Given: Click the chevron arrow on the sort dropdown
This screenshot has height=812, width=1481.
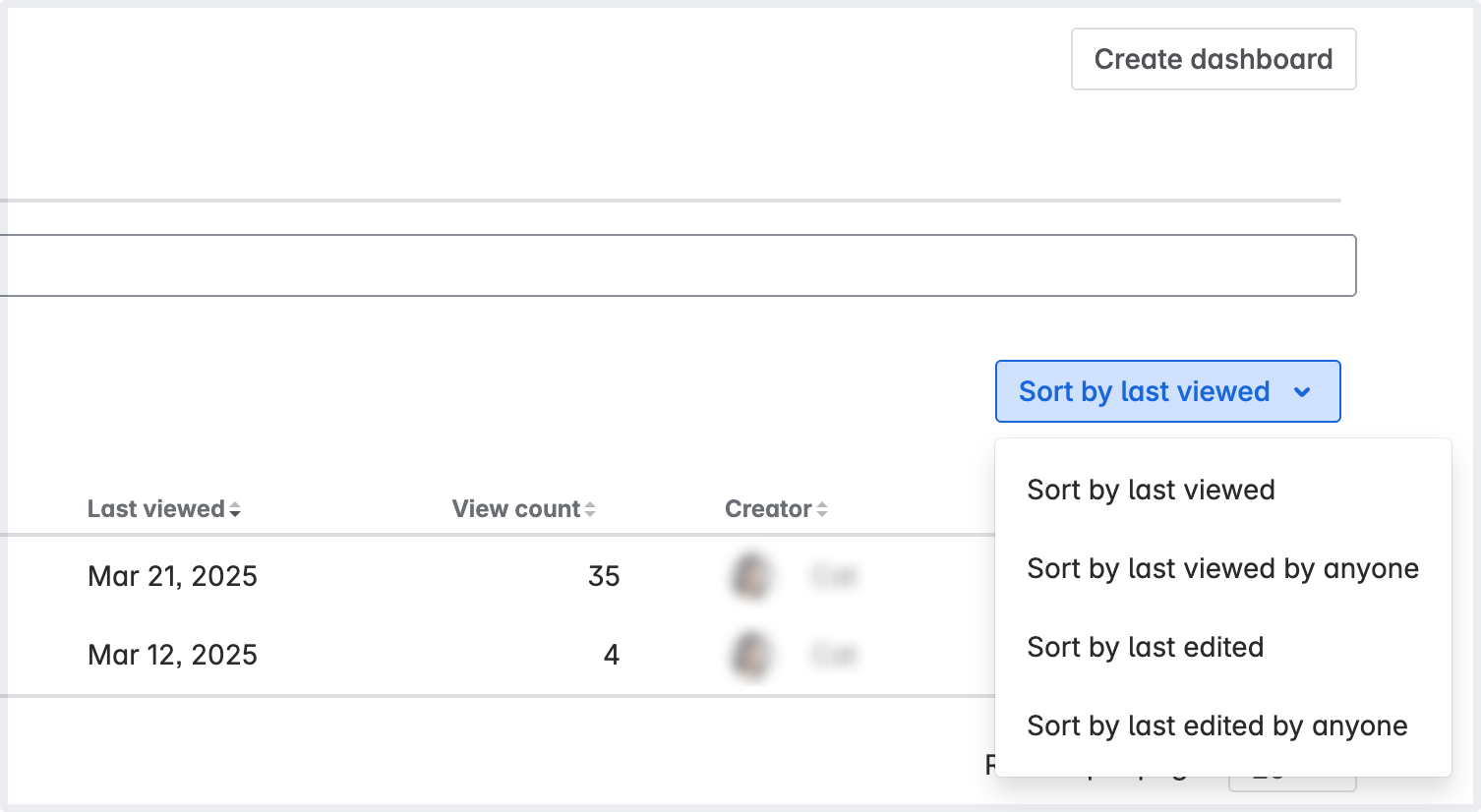Looking at the screenshot, I should (x=1302, y=392).
